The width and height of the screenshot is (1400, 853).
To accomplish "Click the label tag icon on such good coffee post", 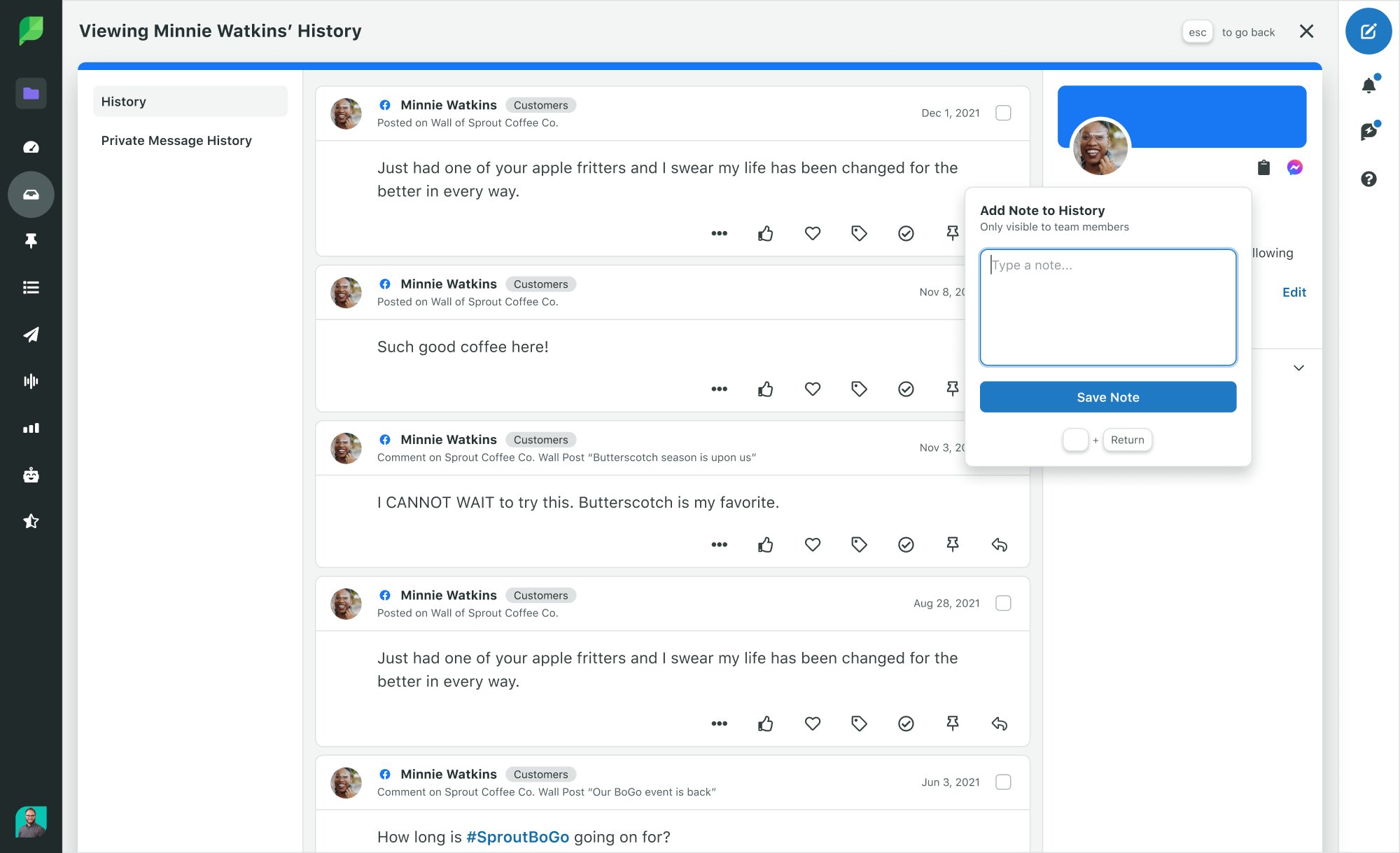I will (x=859, y=389).
